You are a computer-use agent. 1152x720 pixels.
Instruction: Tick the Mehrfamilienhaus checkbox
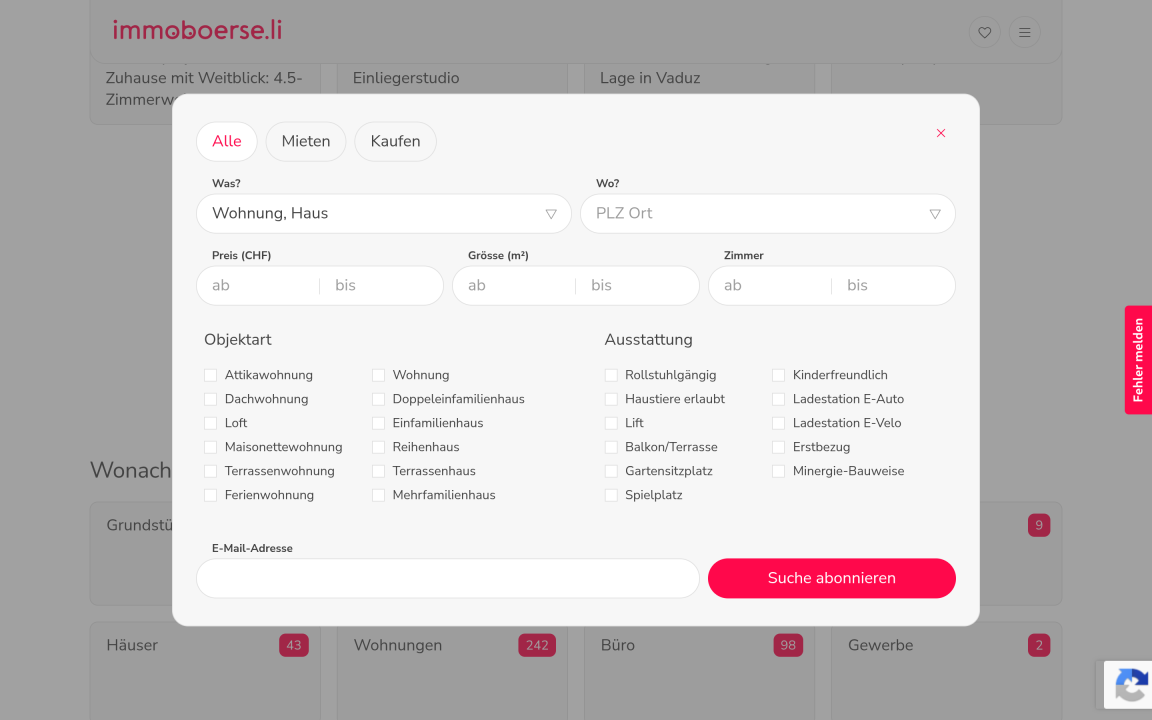(x=378, y=495)
